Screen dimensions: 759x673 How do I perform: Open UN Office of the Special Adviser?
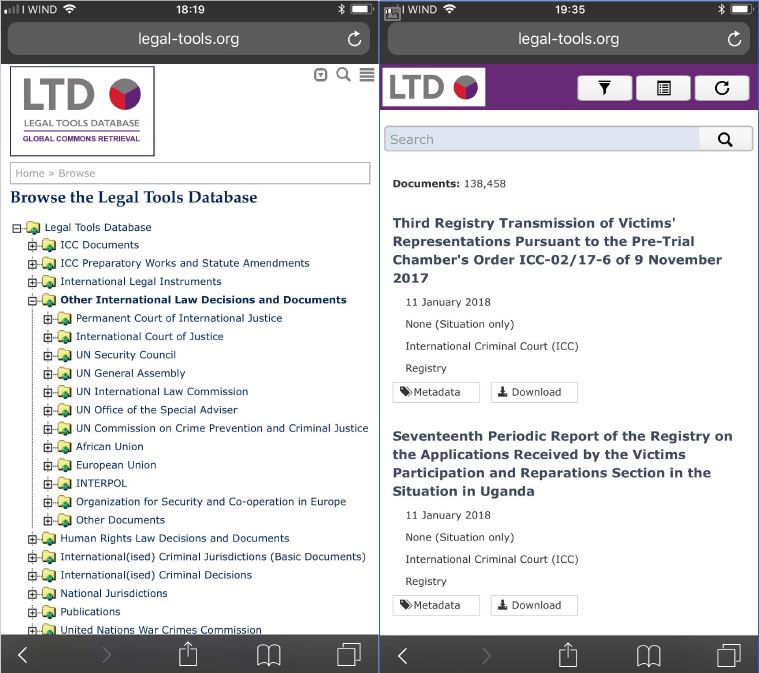point(156,410)
